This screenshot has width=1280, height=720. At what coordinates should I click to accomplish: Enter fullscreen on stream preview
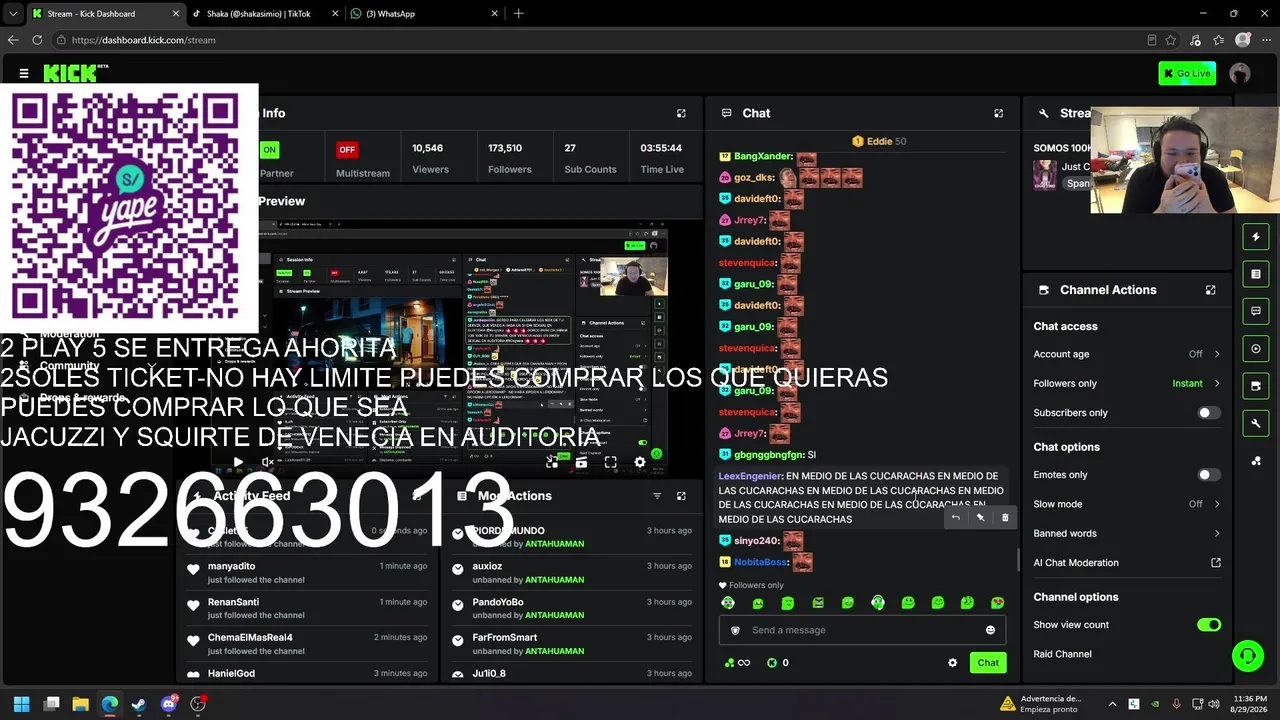tap(610, 462)
